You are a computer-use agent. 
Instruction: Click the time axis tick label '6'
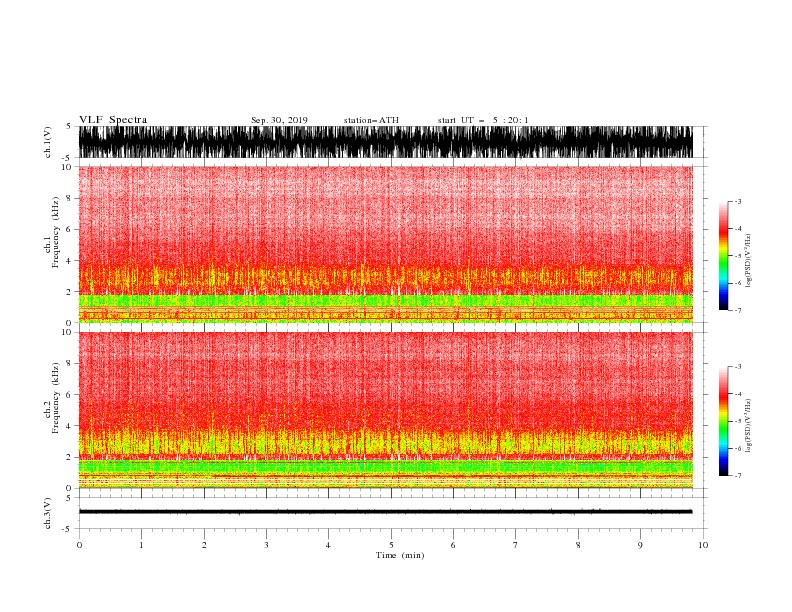[x=453, y=545]
